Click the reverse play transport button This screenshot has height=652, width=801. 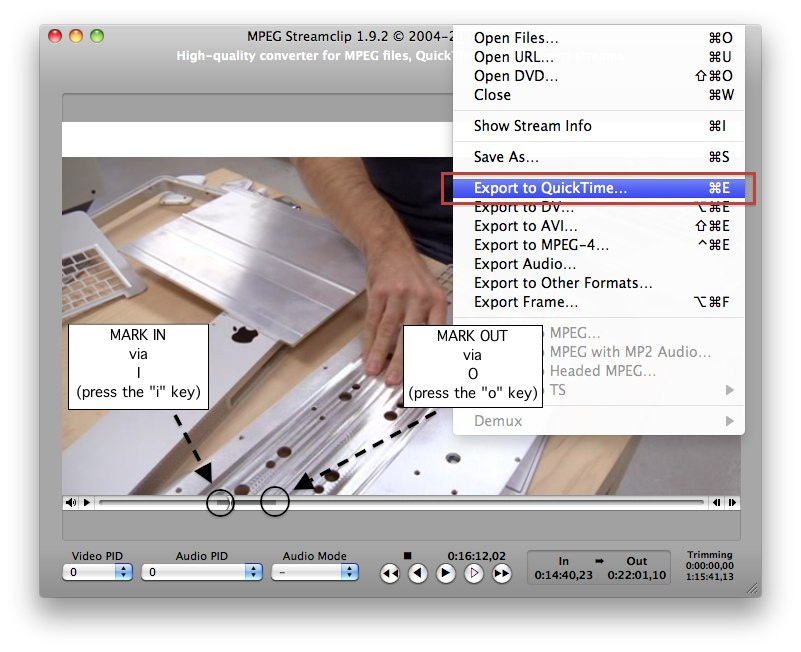tap(418, 574)
